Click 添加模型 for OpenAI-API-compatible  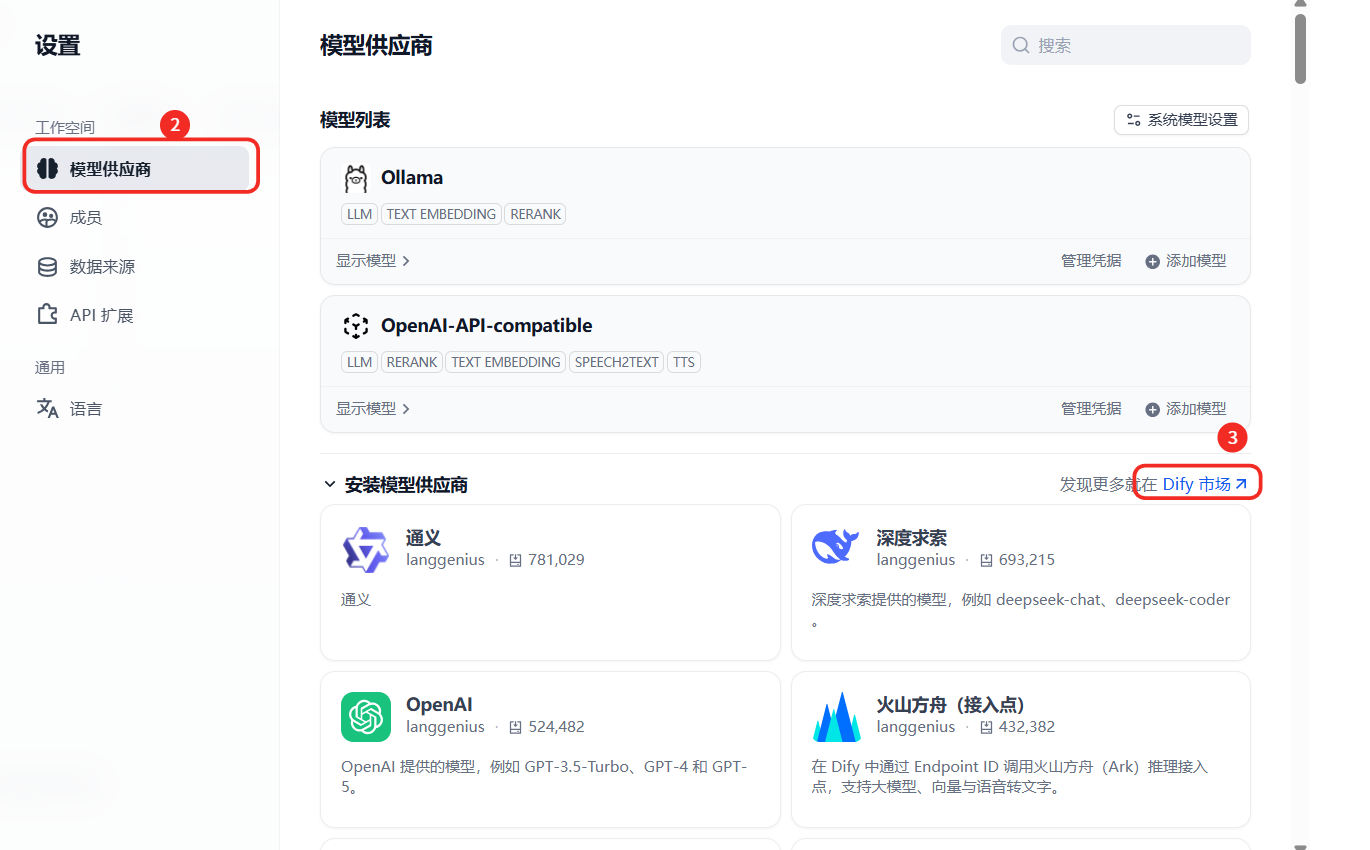pos(1186,409)
